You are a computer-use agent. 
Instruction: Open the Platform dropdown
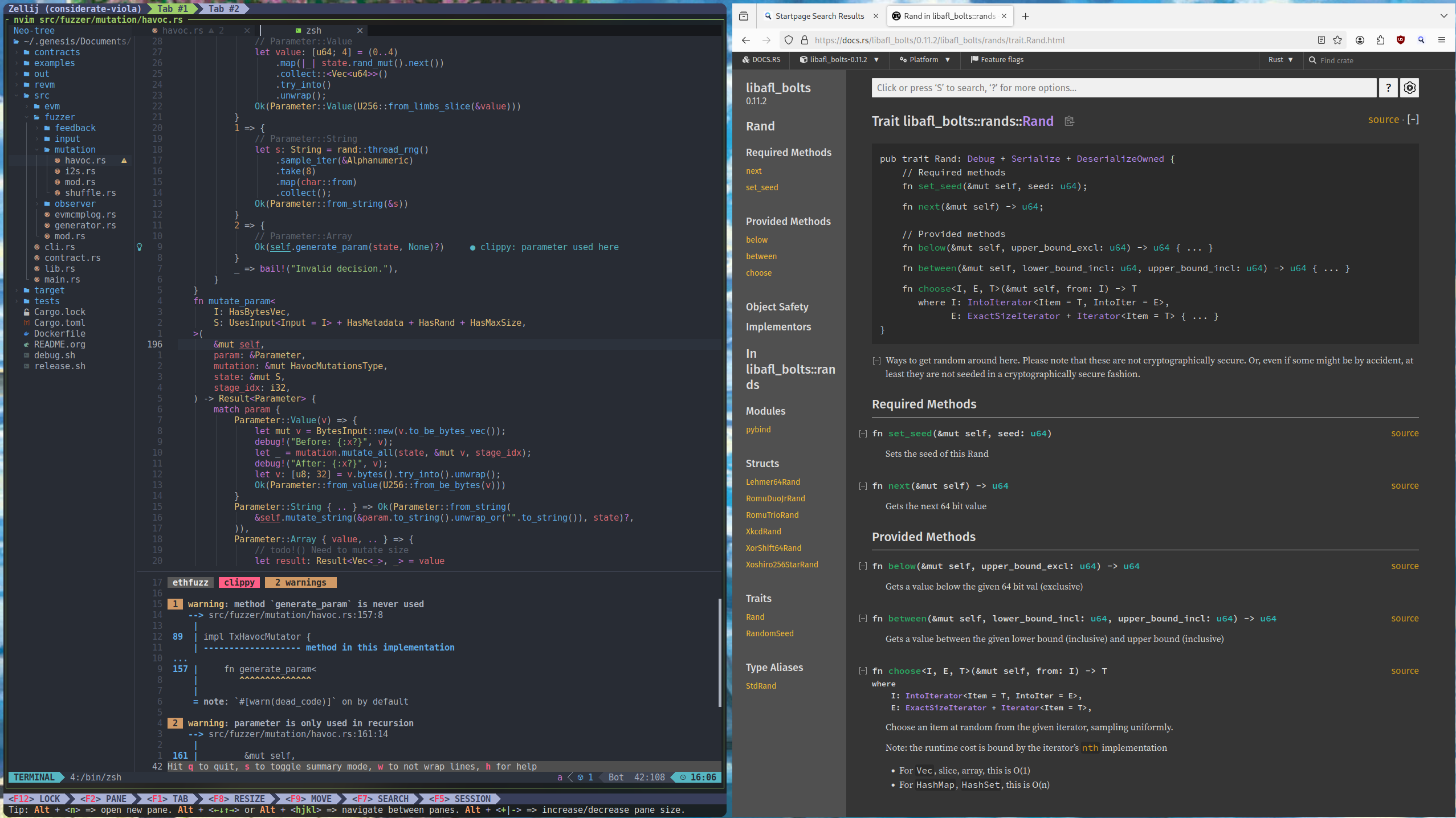[x=923, y=59]
